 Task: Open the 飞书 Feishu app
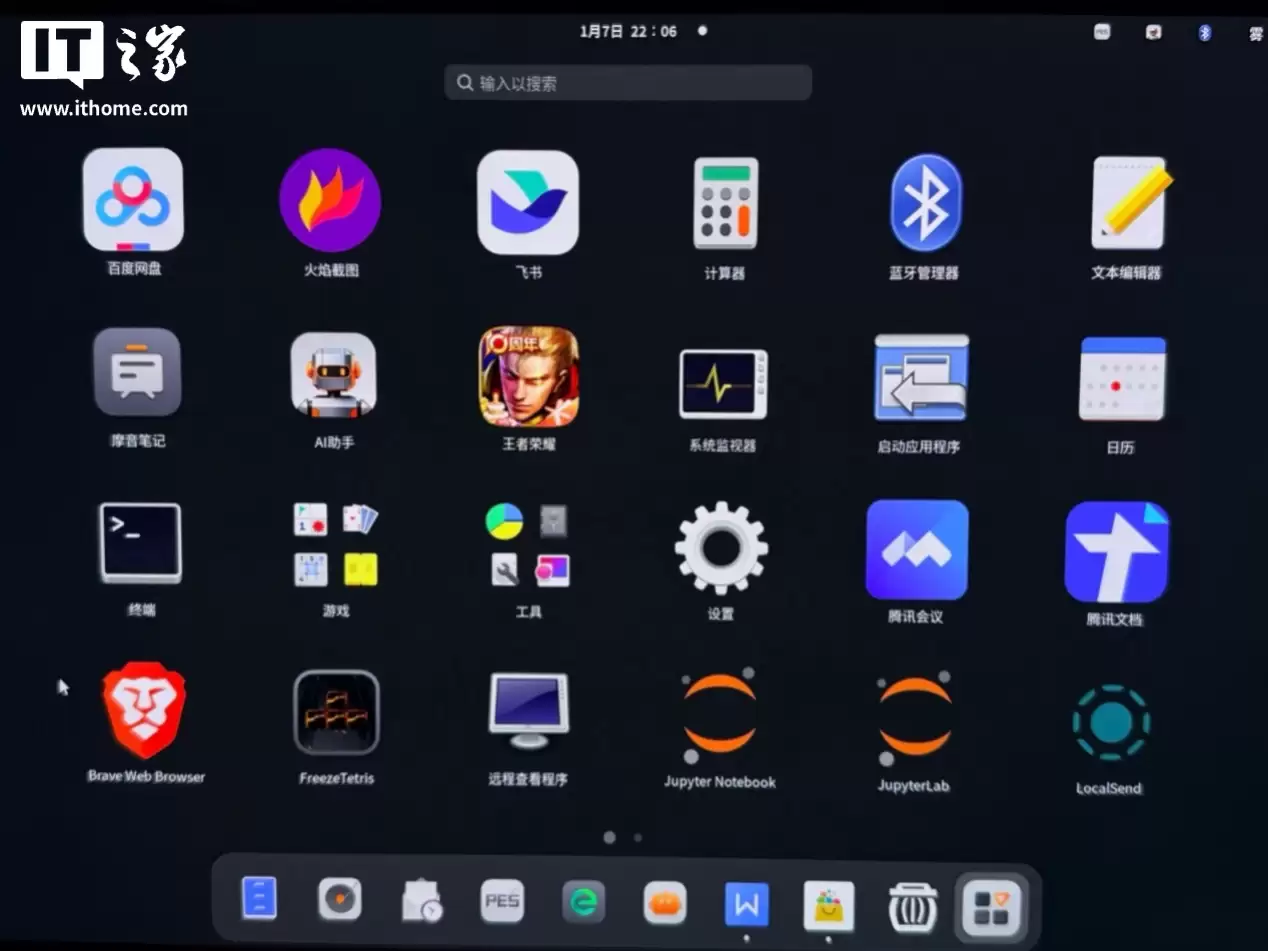(528, 200)
